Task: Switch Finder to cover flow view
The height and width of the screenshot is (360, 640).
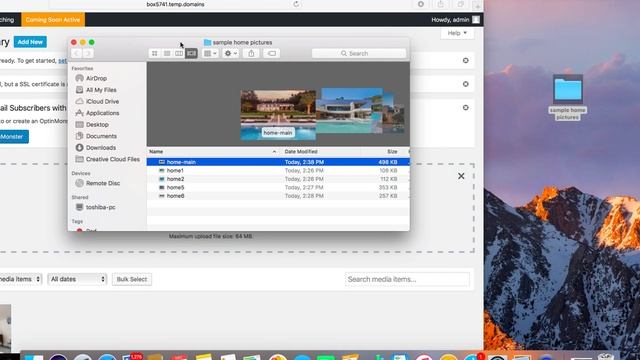Action: point(191,53)
